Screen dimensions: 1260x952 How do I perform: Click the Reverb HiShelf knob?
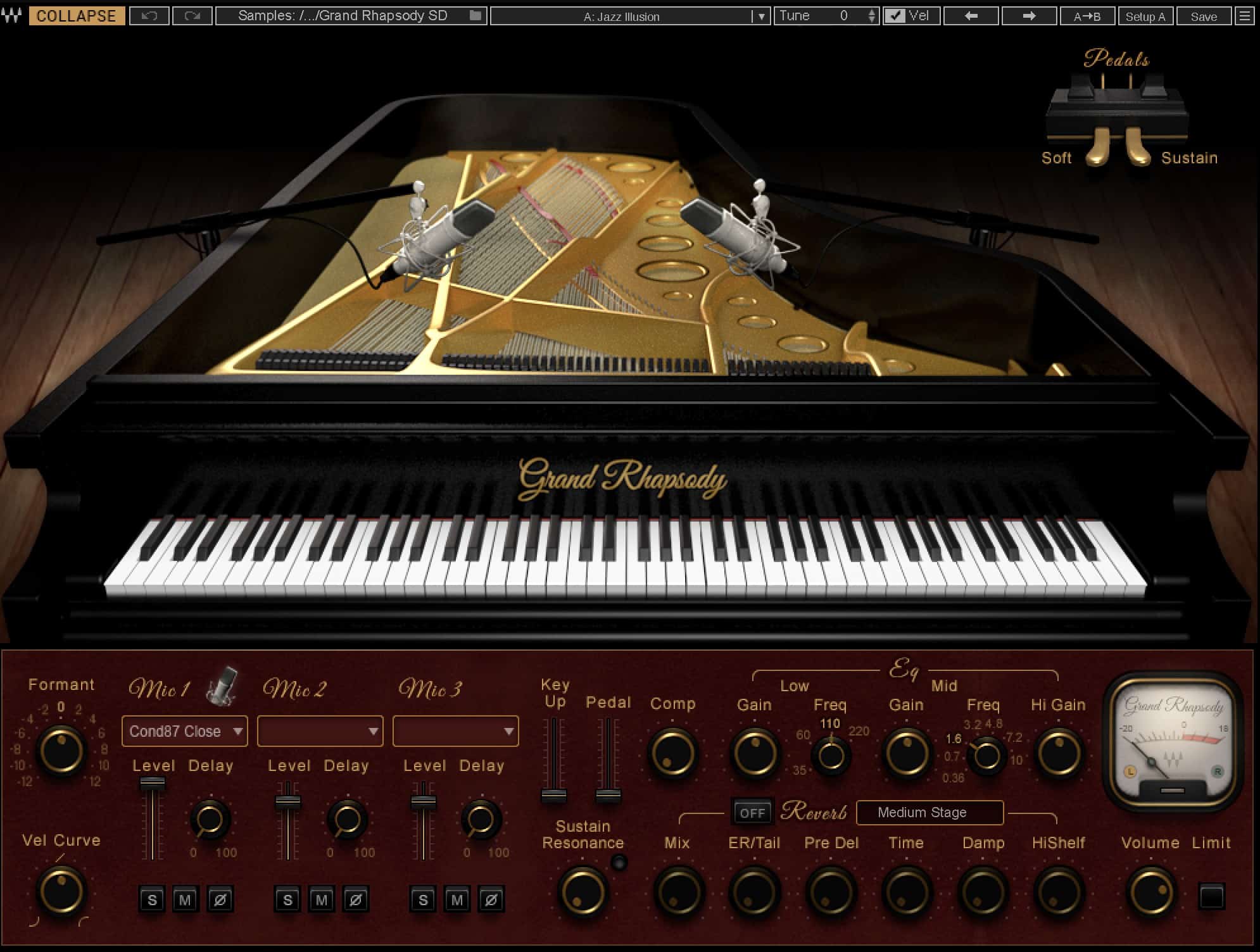point(1058,891)
